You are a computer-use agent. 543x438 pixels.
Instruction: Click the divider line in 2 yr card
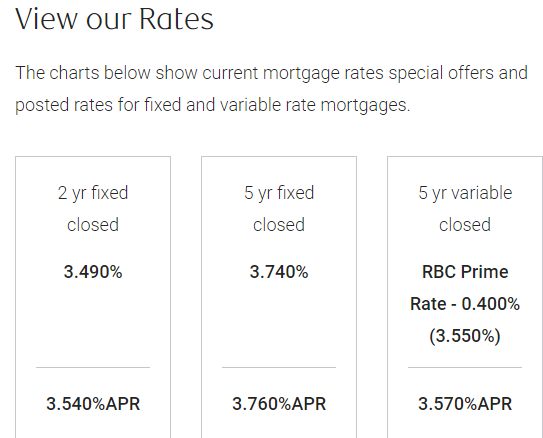[93, 367]
